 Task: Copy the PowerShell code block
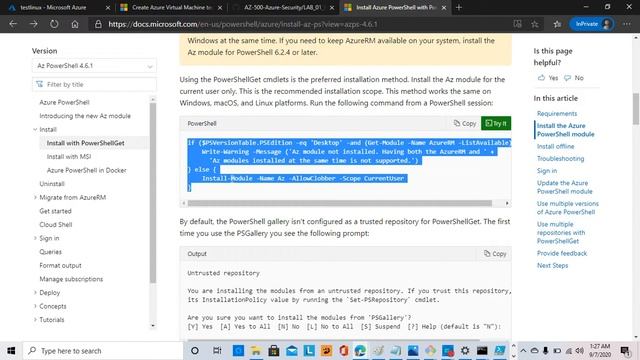(464, 123)
